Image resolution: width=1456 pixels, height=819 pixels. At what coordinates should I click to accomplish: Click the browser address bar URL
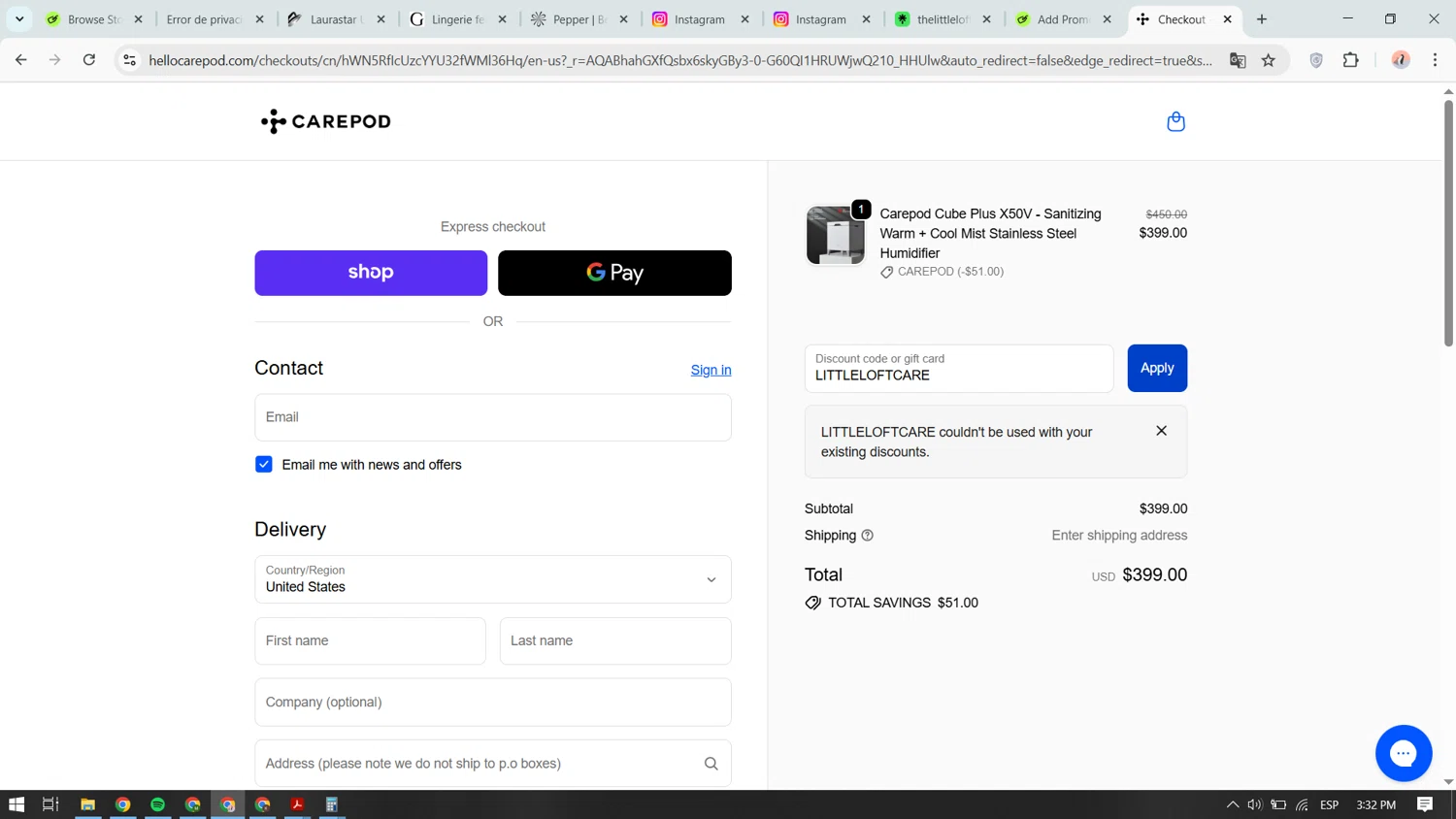tap(679, 60)
